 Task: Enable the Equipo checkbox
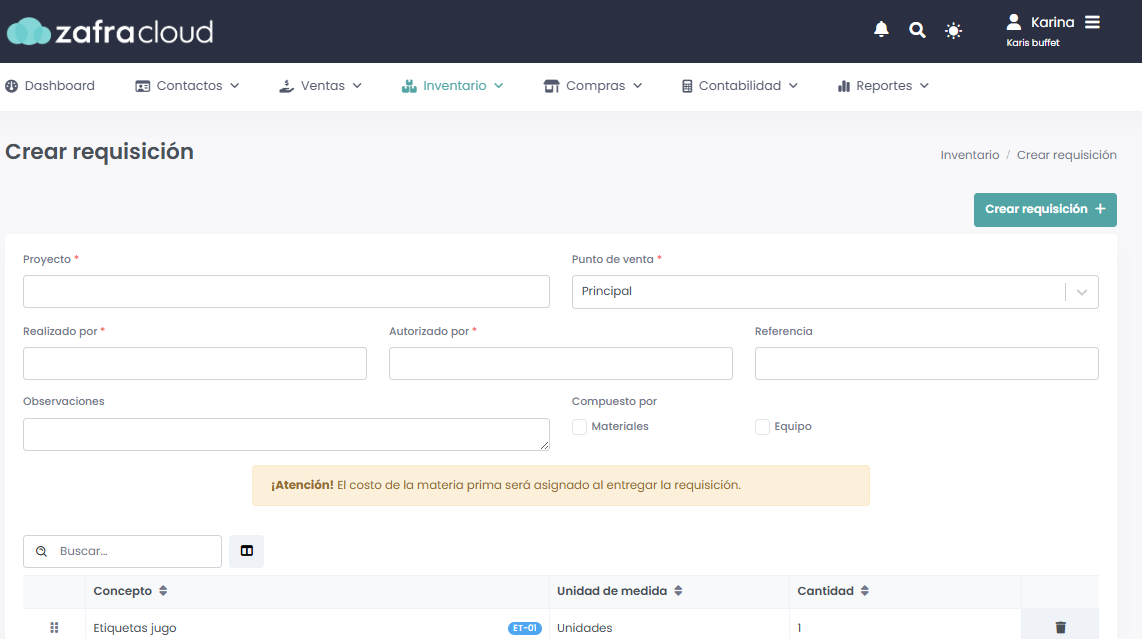coord(762,427)
